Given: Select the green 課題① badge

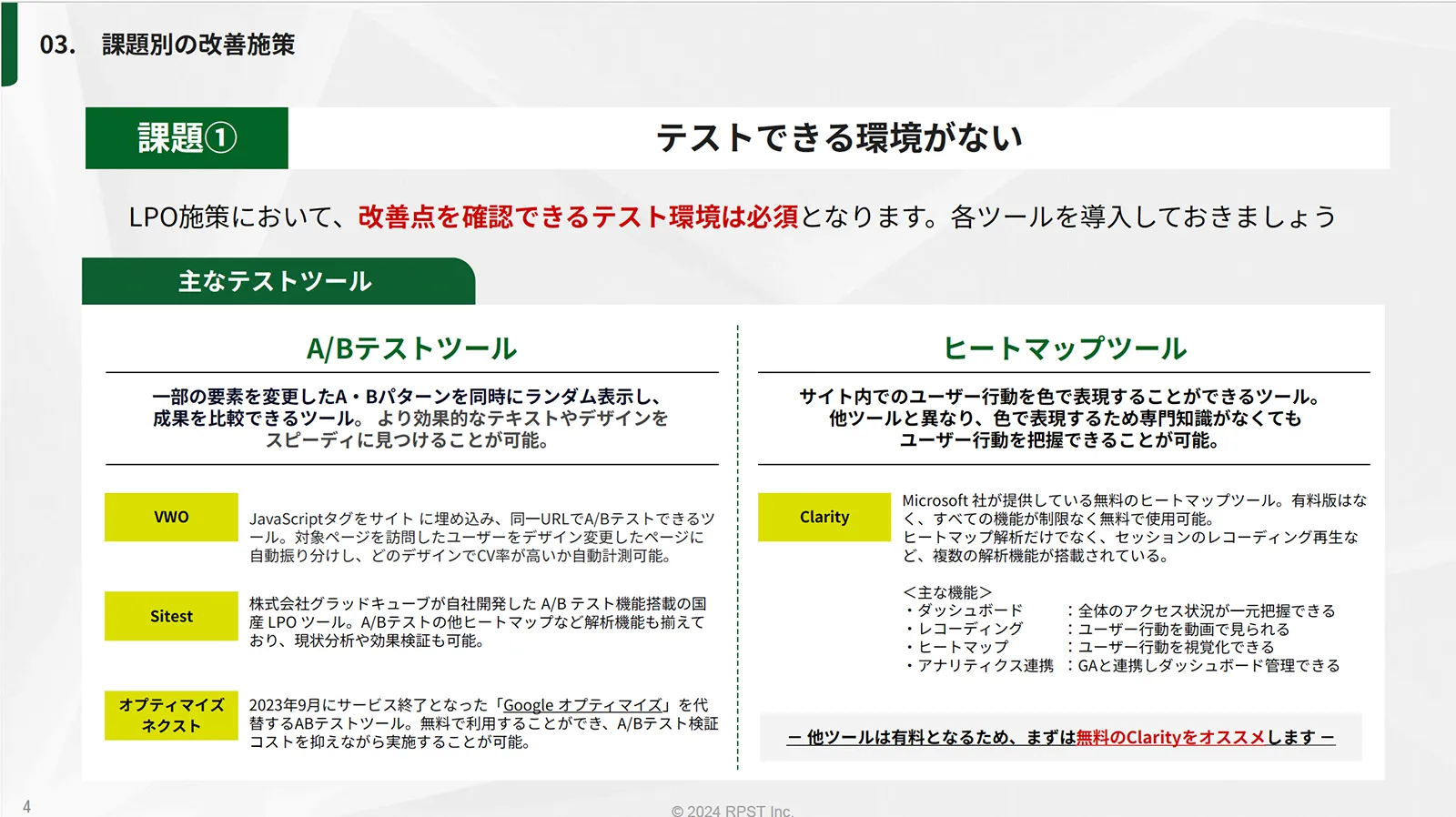Looking at the screenshot, I should click(x=187, y=138).
